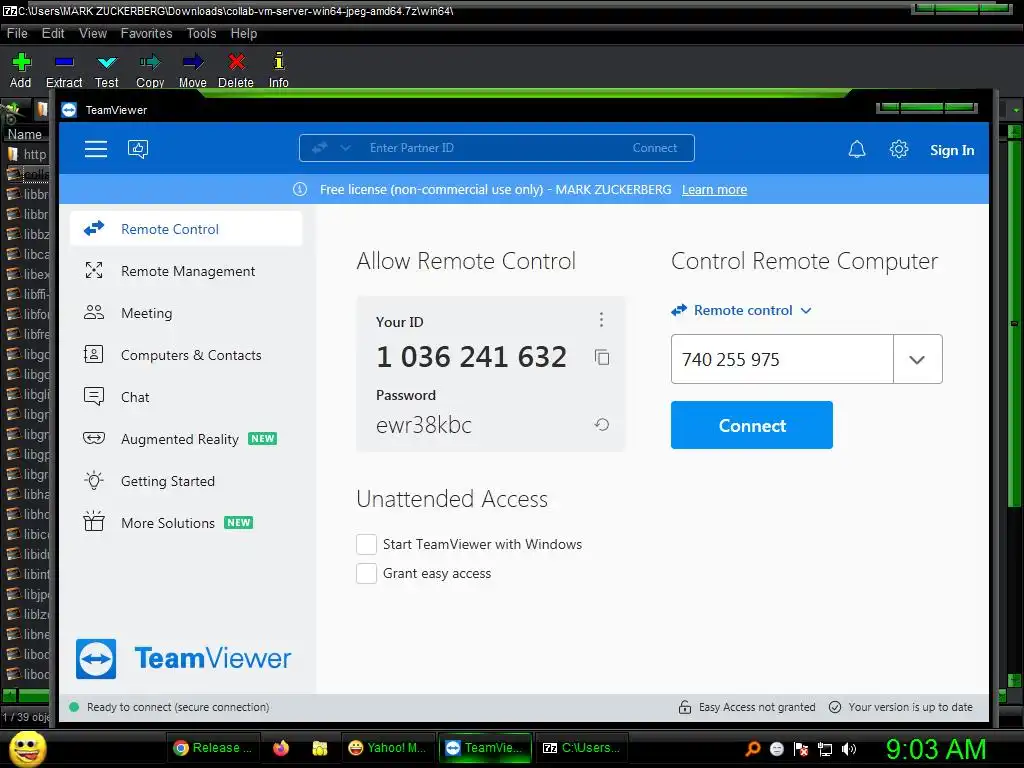Image resolution: width=1024 pixels, height=768 pixels.
Task: Click Copy in the 7-Zip toolbar
Action: point(150,70)
